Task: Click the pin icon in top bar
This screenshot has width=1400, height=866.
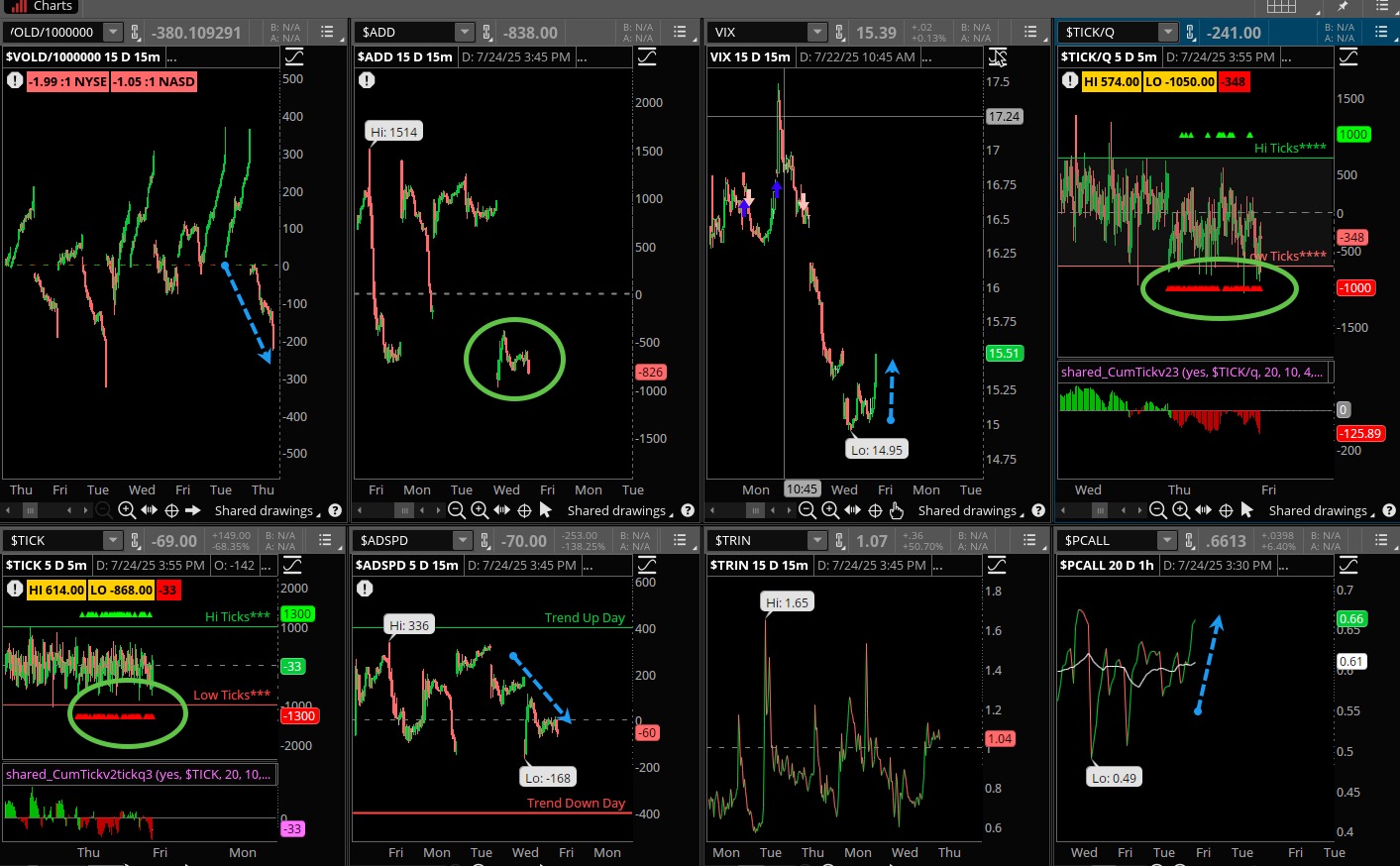Action: 1343,6
